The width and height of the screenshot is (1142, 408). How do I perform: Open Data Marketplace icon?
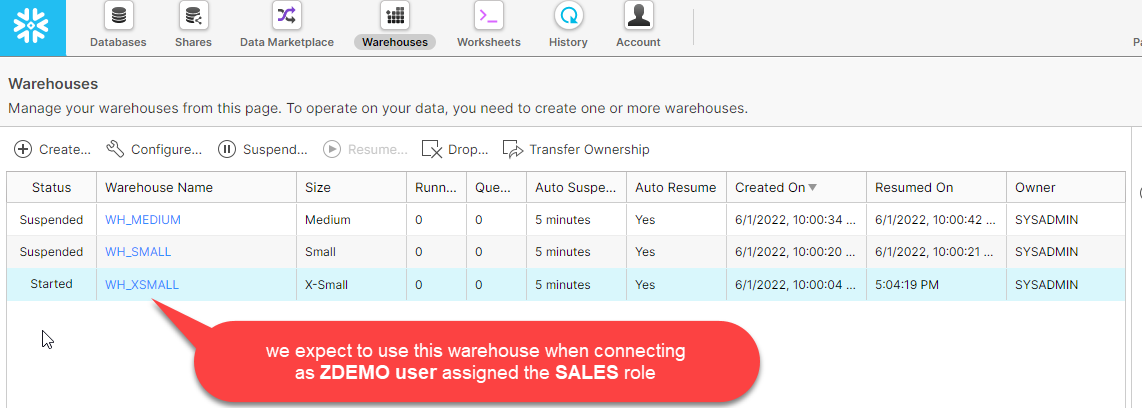(287, 15)
